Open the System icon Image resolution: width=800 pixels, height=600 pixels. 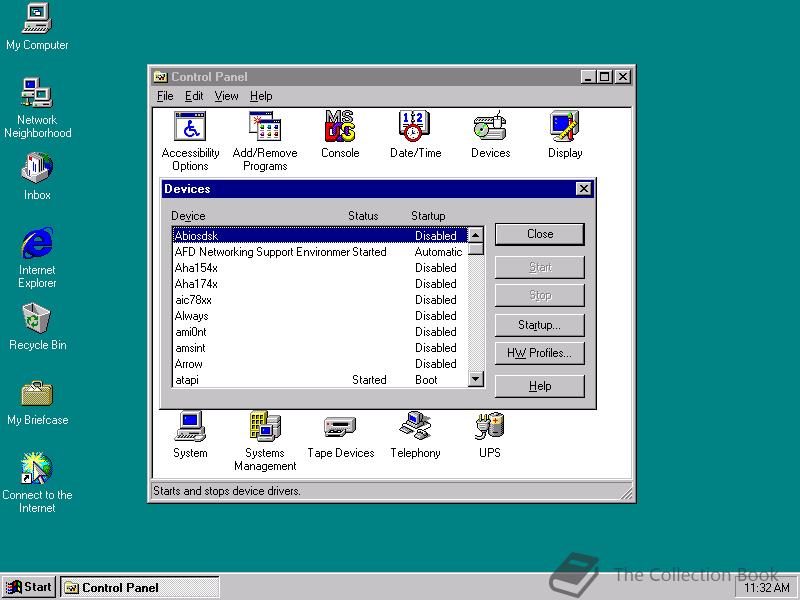coord(190,435)
